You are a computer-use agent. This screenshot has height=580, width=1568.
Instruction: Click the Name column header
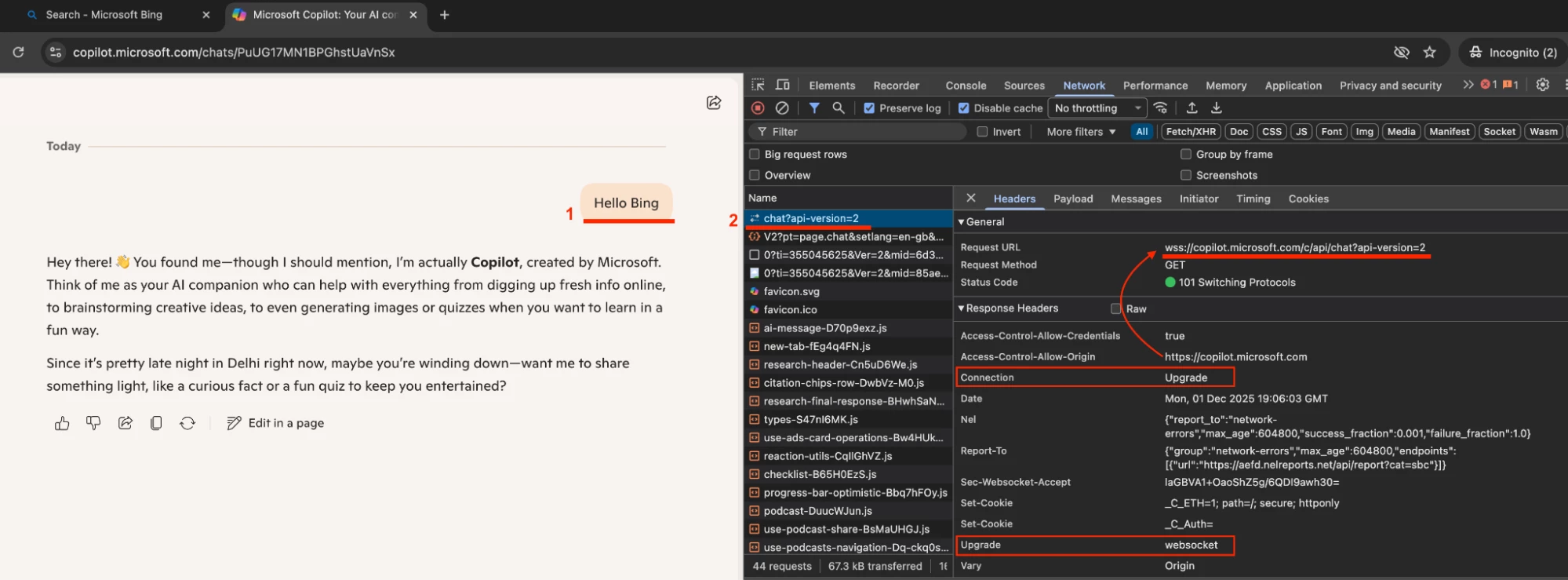tap(848, 198)
